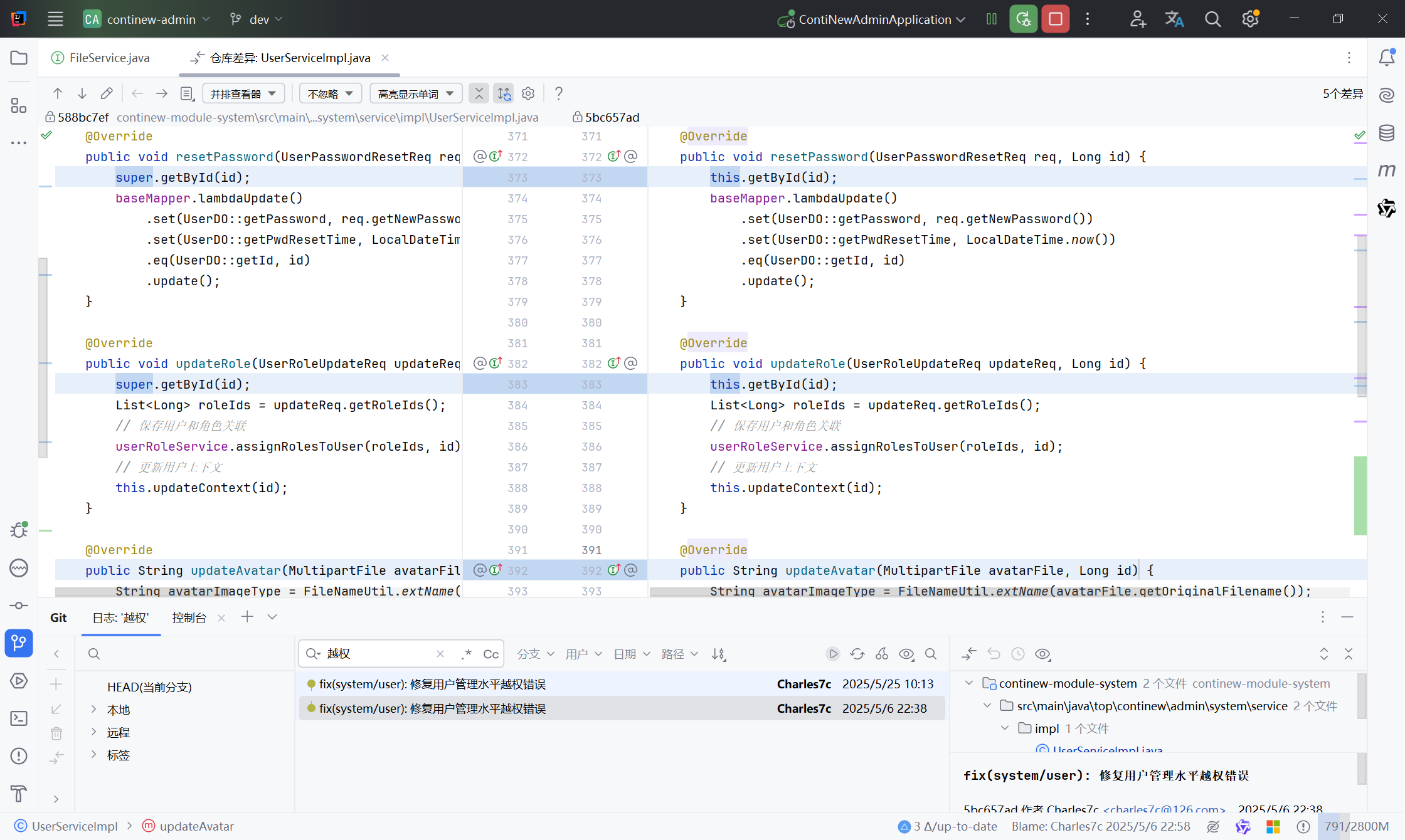Open the Maven tool window
This screenshot has width=1405, height=840.
(1387, 170)
